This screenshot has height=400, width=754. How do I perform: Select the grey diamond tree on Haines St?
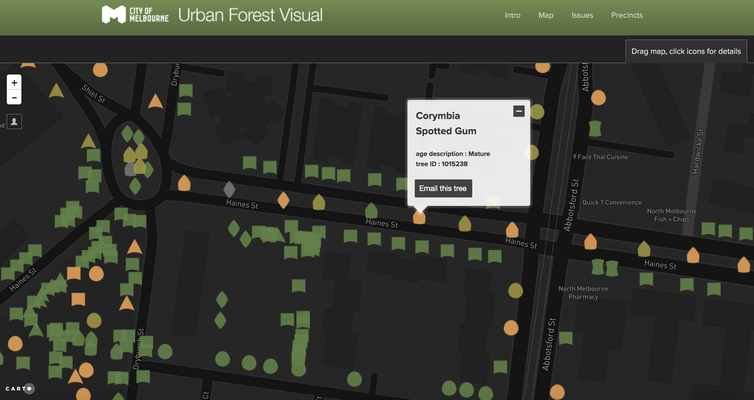(229, 189)
